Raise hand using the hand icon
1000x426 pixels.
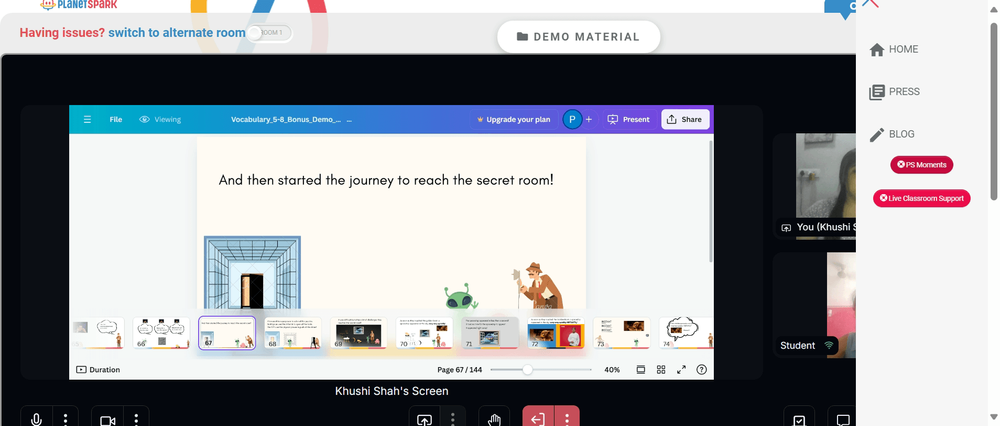494,420
